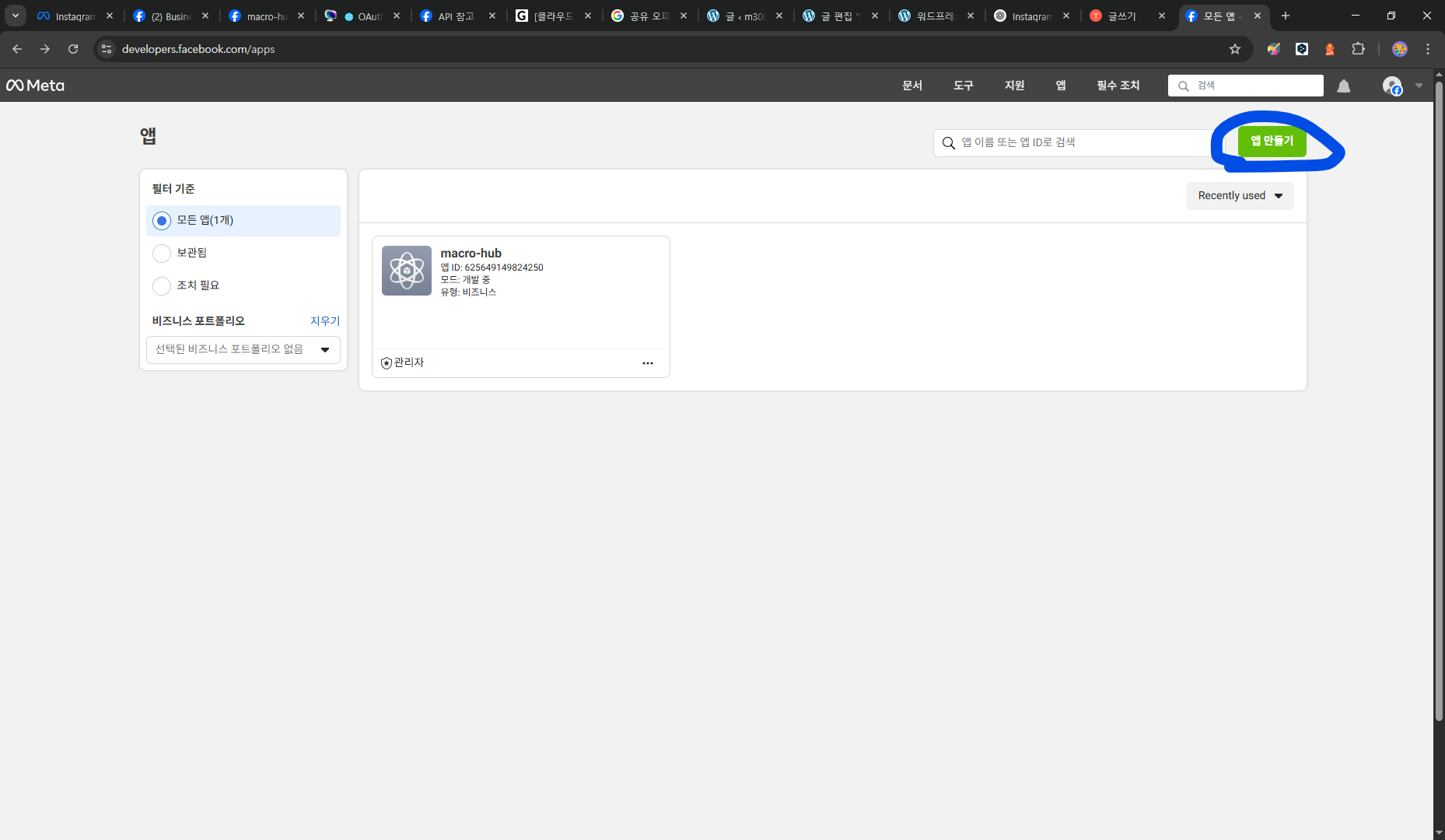Click the header 검색 input field
Image resolution: width=1445 pixels, height=840 pixels.
pos(1246,86)
